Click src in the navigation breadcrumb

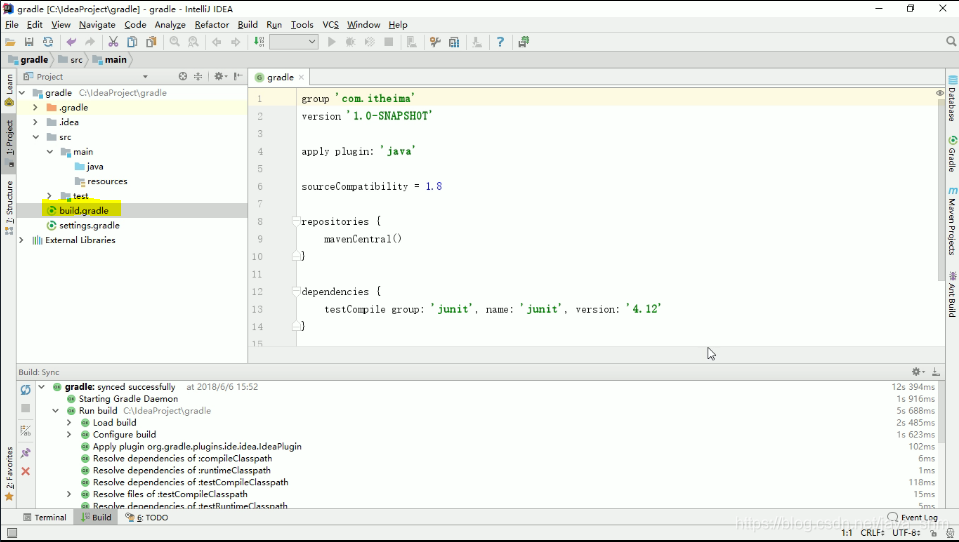[x=71, y=59]
